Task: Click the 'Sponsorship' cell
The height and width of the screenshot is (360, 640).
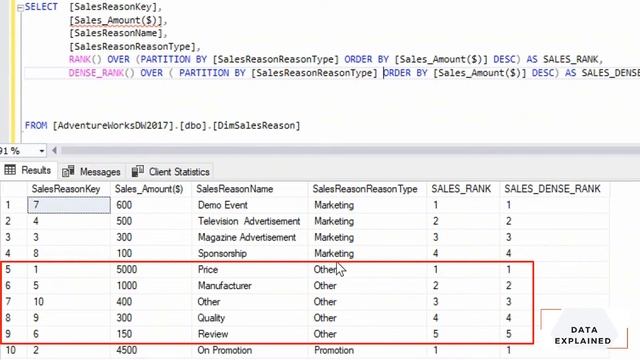Action: (250, 253)
